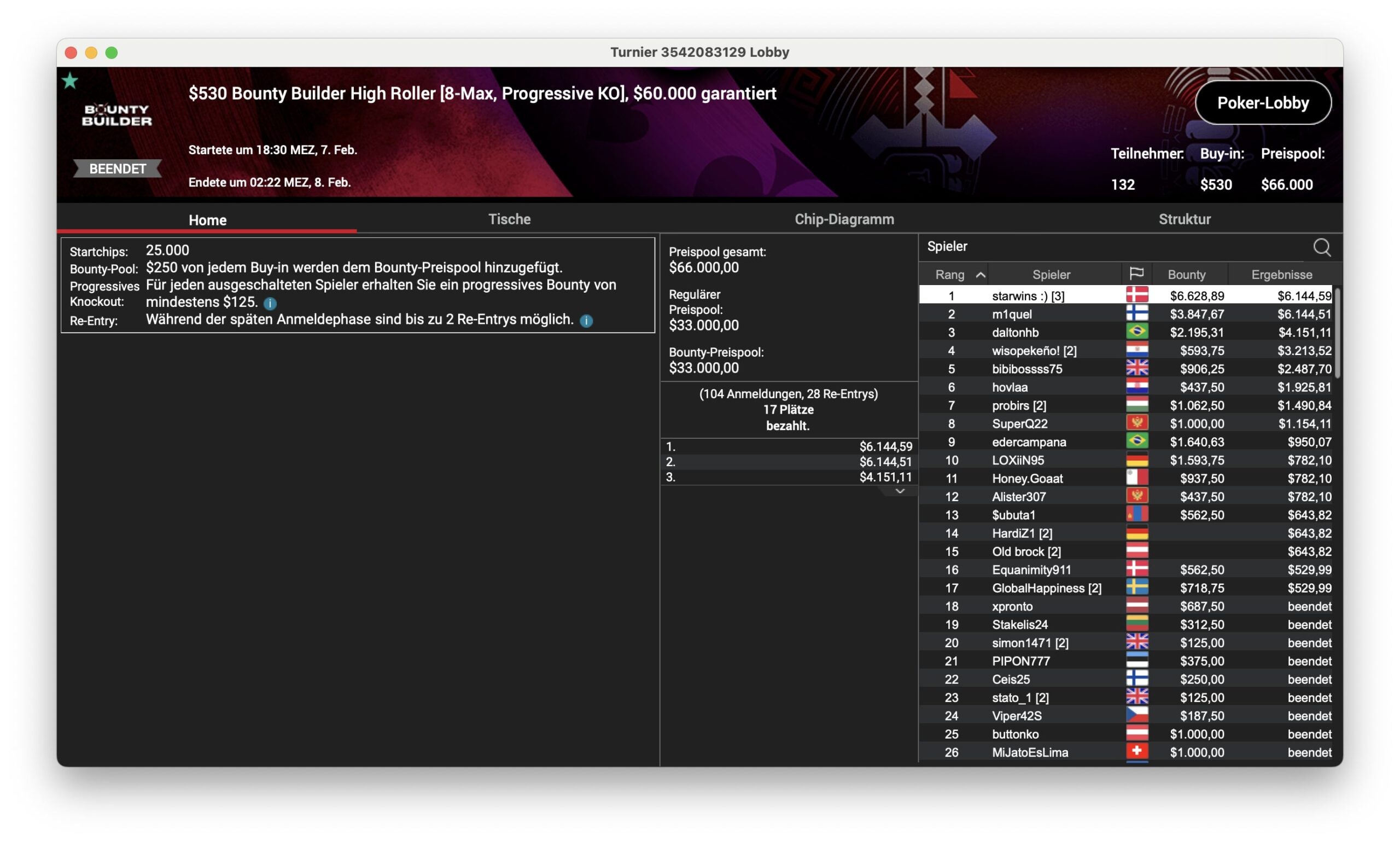Click the player search magnifier icon

click(x=1321, y=247)
